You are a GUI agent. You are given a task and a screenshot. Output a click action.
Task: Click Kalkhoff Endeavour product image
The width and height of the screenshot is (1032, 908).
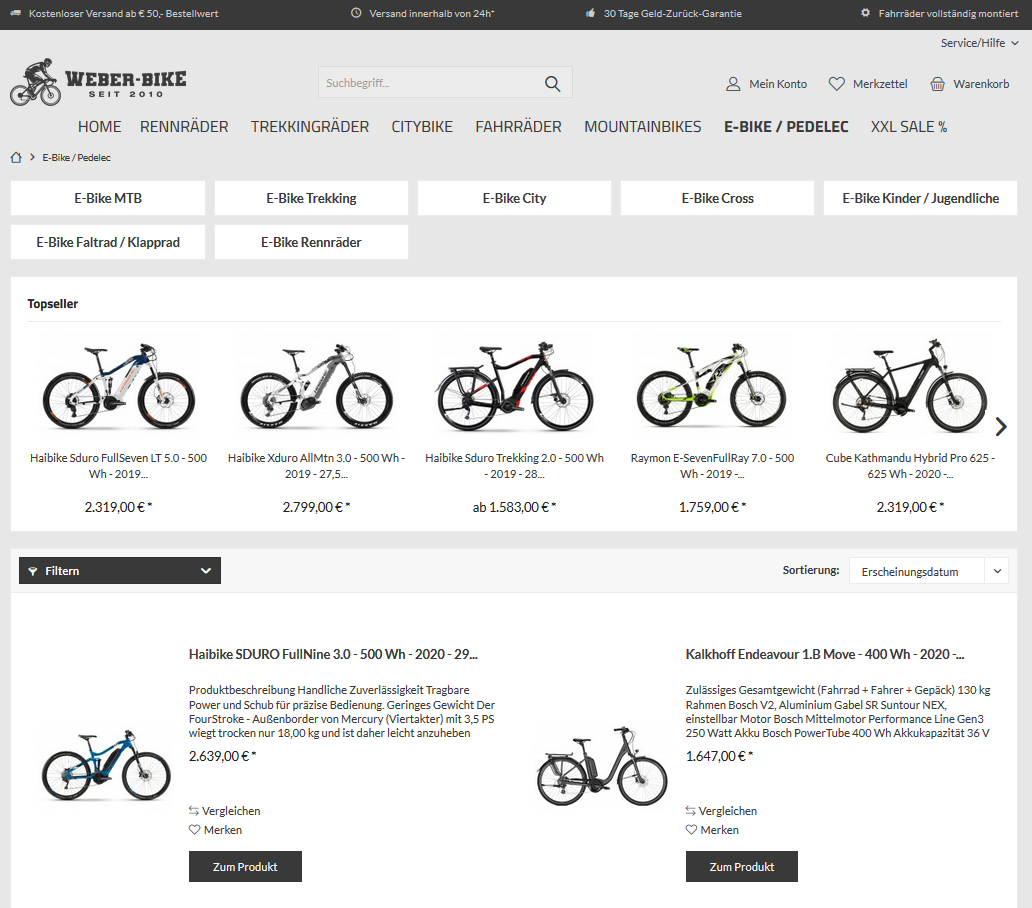coord(602,766)
